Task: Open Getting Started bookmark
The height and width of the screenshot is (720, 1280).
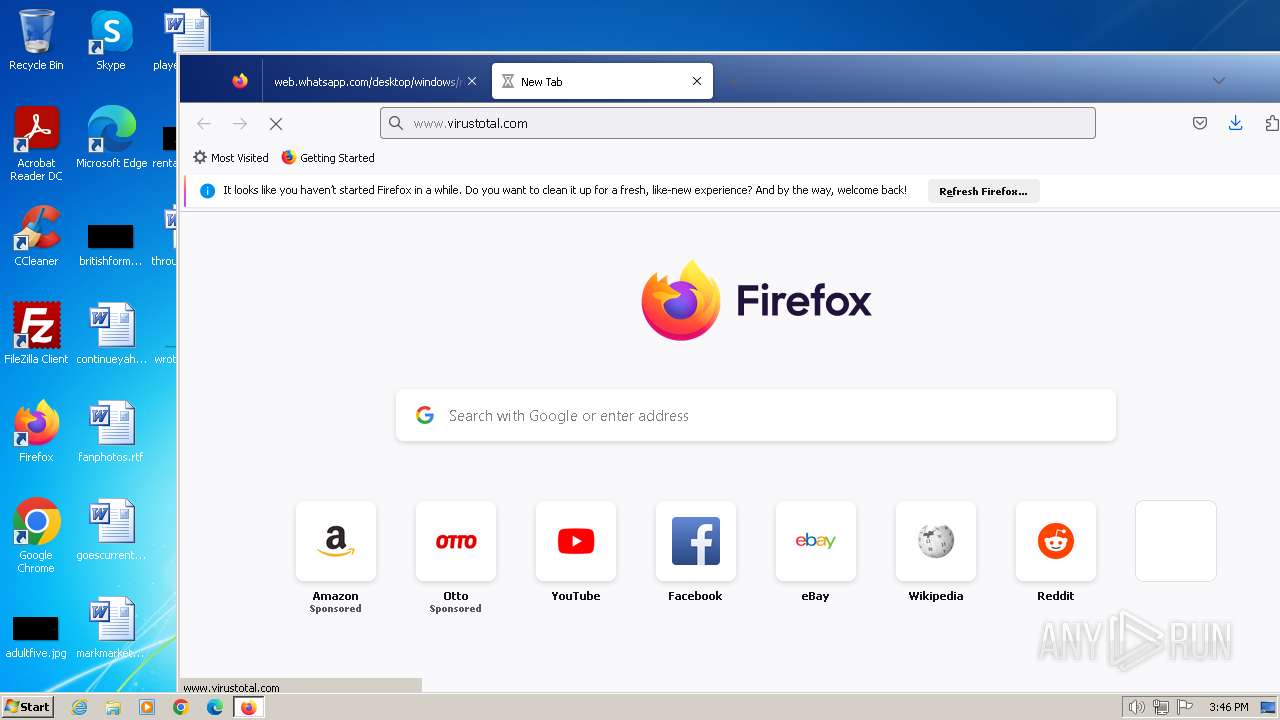Action: pyautogui.click(x=328, y=158)
